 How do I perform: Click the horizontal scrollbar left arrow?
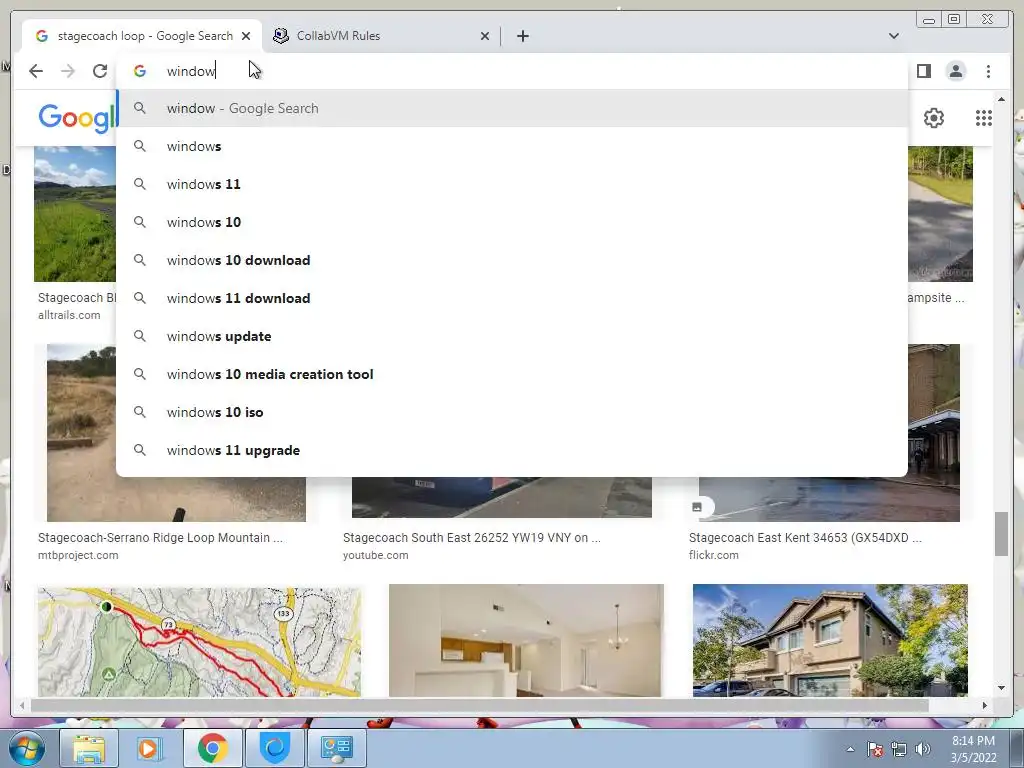point(22,705)
